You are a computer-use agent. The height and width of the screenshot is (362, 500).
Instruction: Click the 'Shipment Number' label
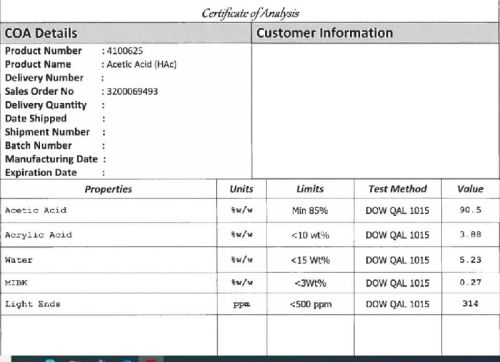(x=47, y=132)
